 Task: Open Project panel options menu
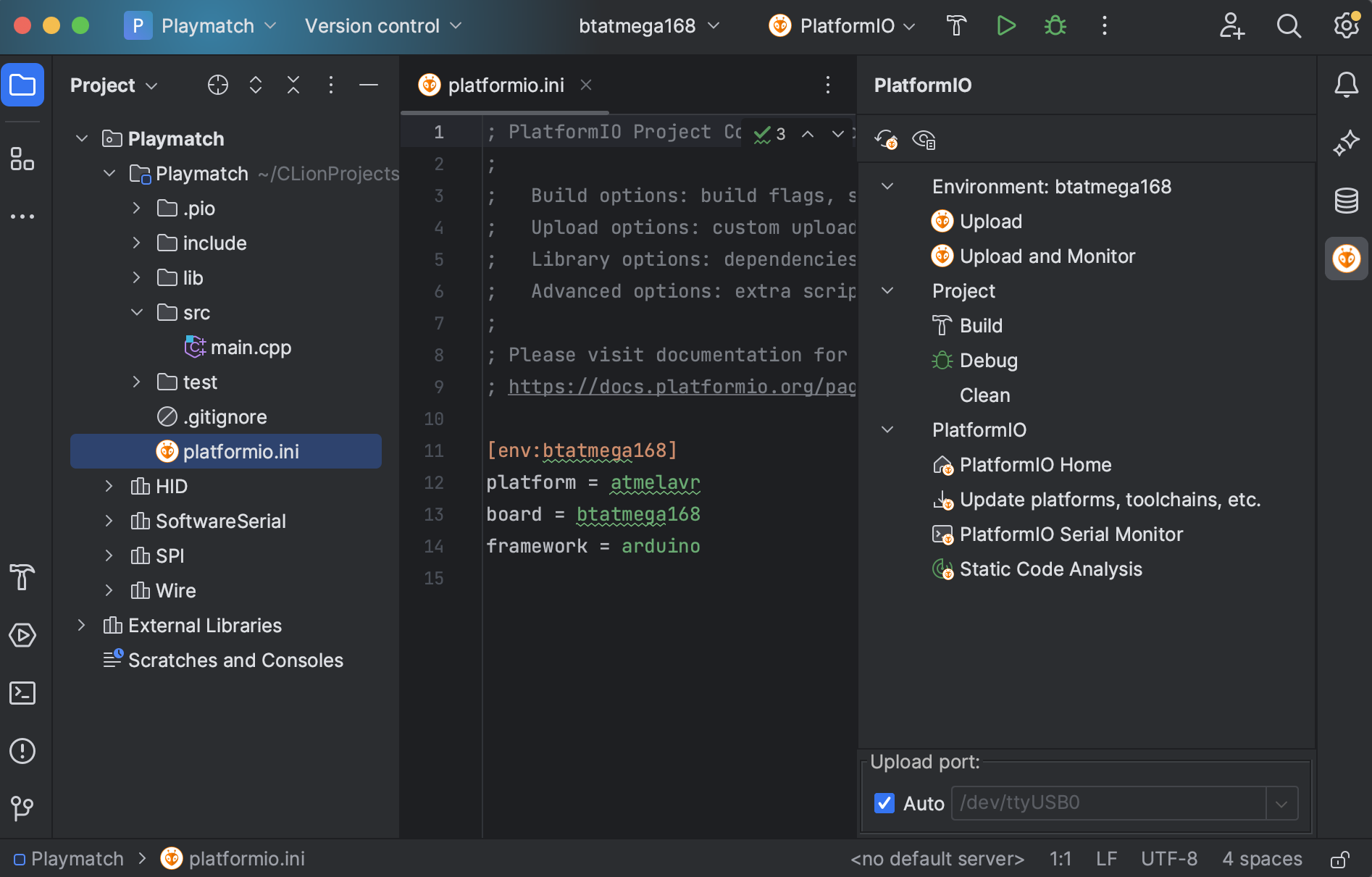pos(331,85)
